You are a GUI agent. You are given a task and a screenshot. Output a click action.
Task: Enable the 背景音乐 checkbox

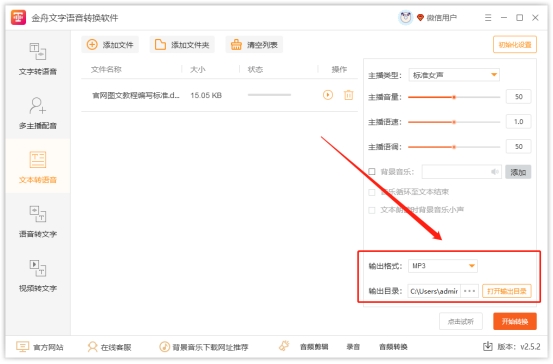(372, 172)
